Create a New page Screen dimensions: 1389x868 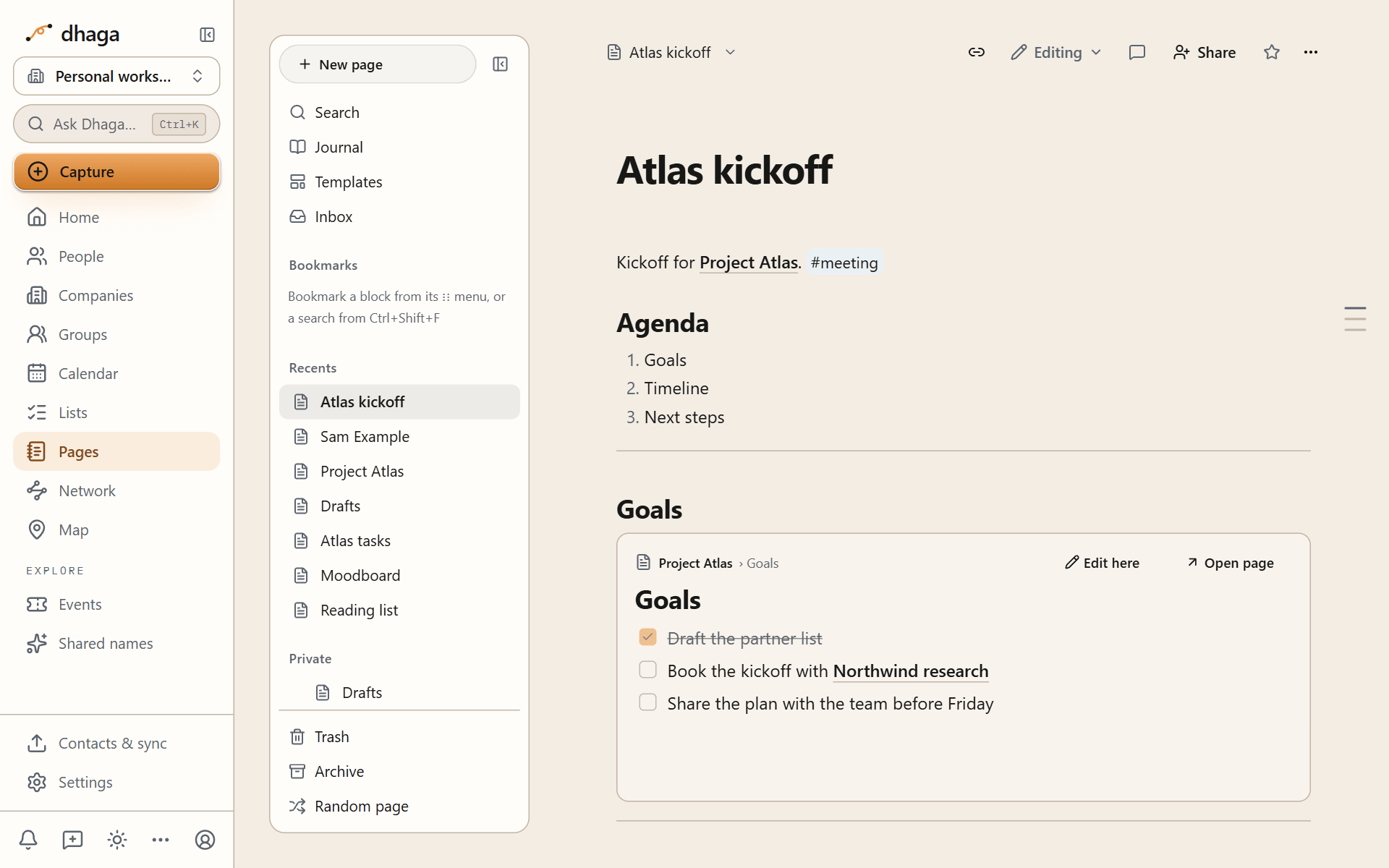coord(378,64)
